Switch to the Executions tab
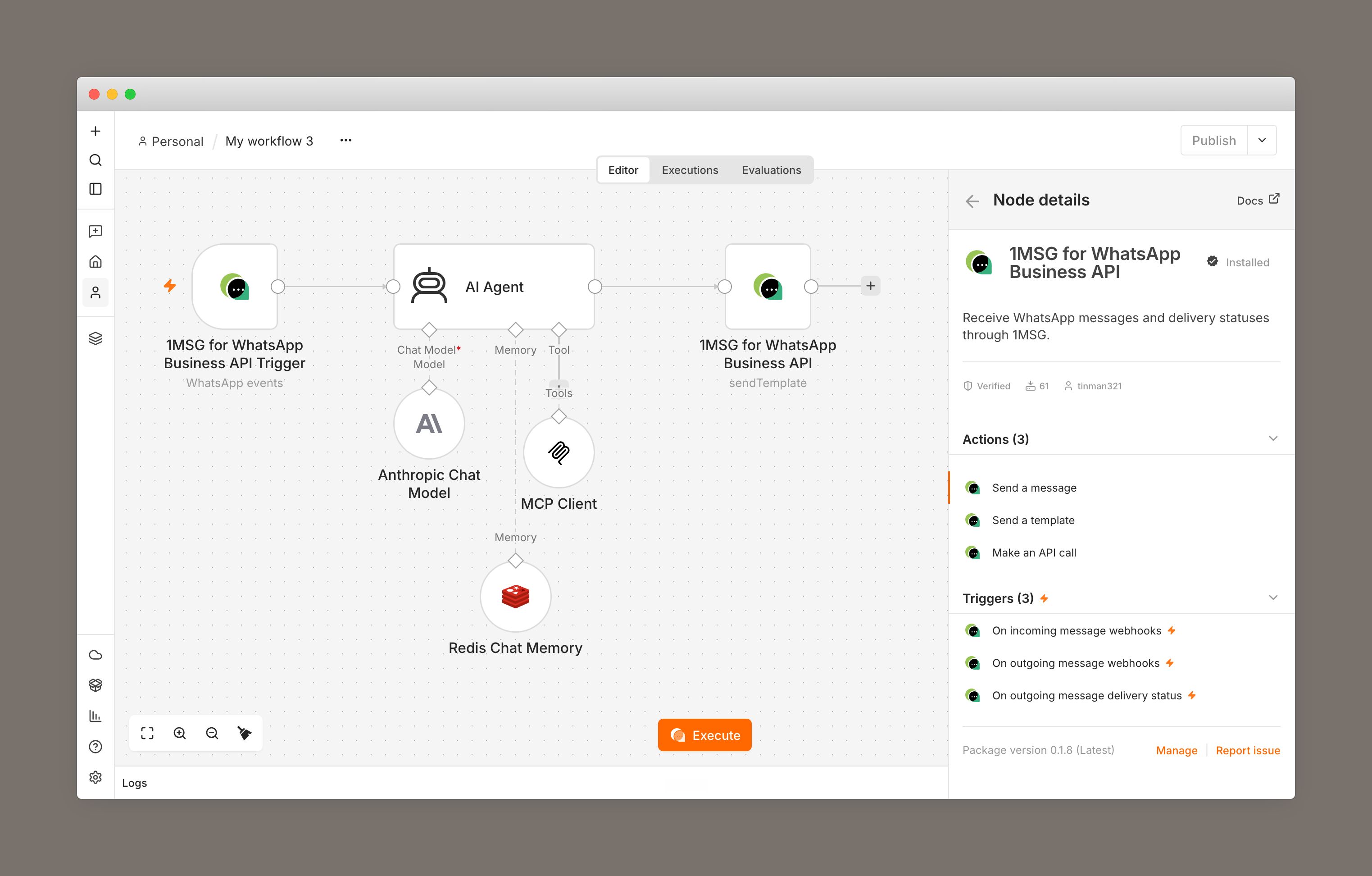This screenshot has height=876, width=1372. pyautogui.click(x=690, y=170)
